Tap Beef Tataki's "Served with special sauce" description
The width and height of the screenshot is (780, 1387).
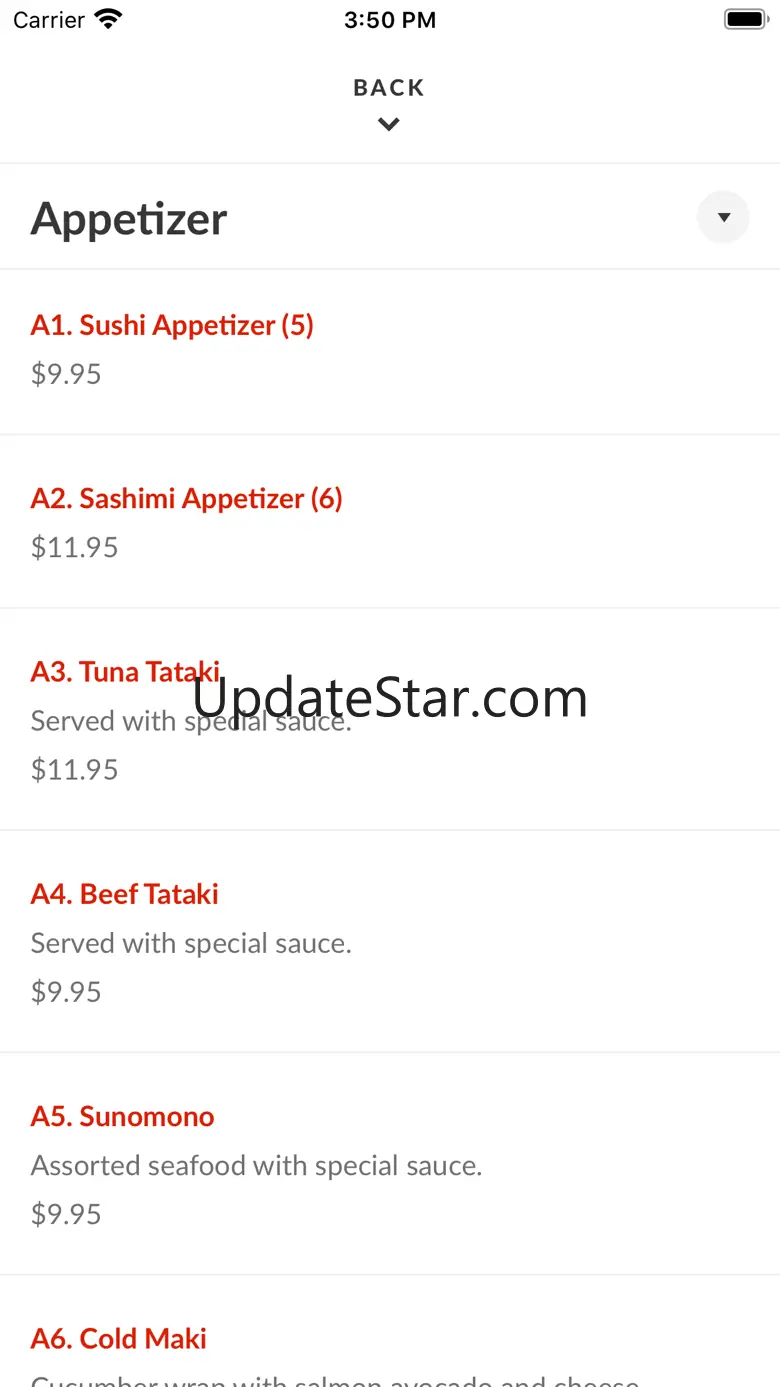click(x=191, y=943)
